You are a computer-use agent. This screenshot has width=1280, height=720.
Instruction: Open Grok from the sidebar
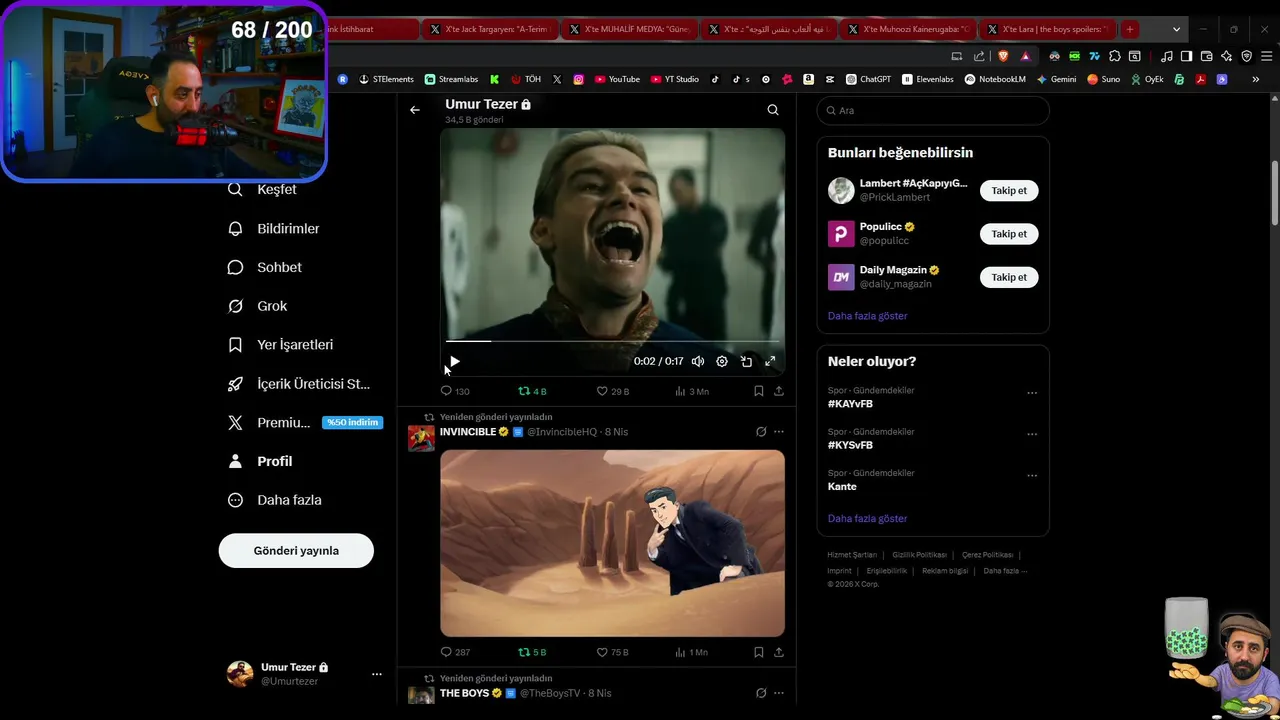tap(258, 306)
